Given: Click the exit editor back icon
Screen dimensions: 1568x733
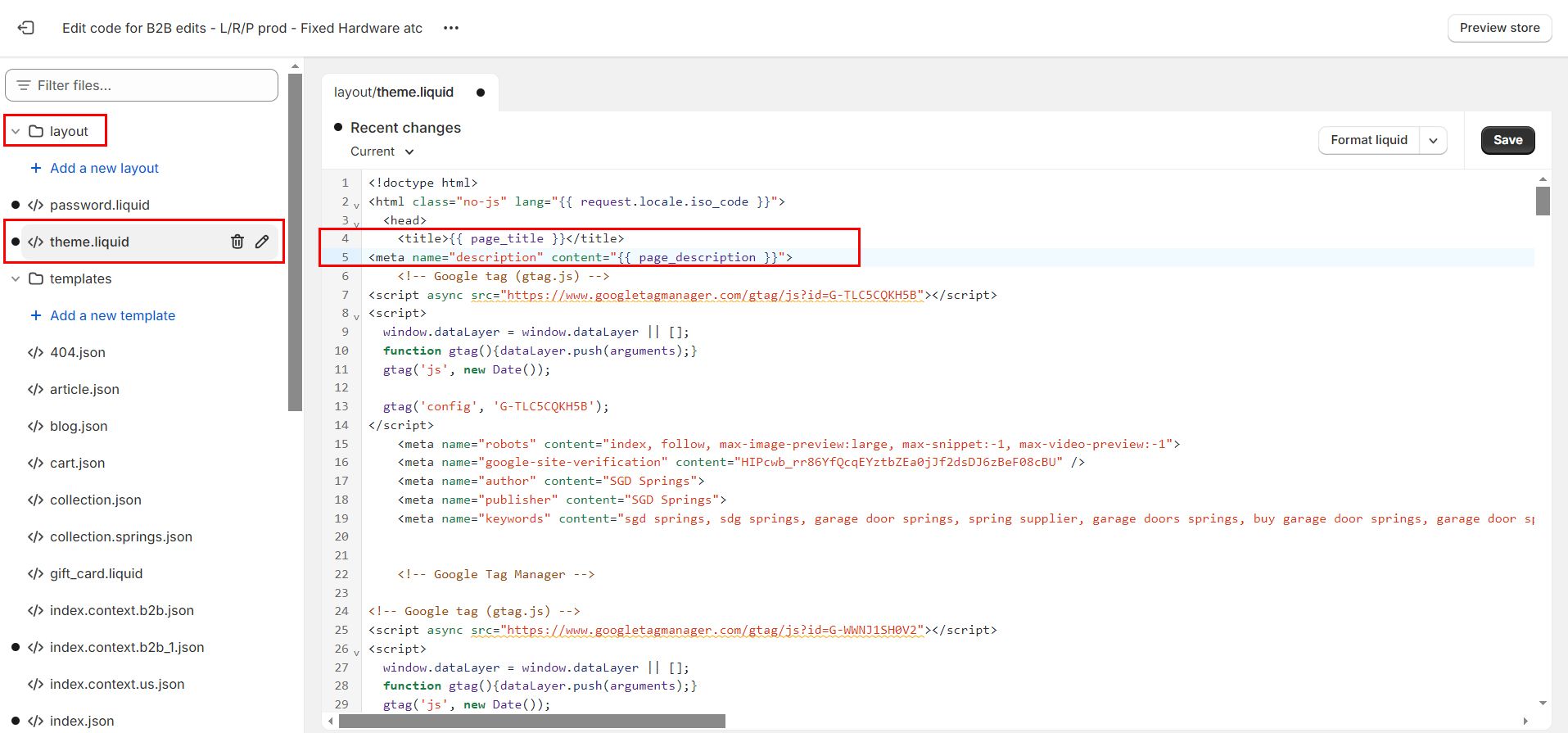Looking at the screenshot, I should point(26,28).
